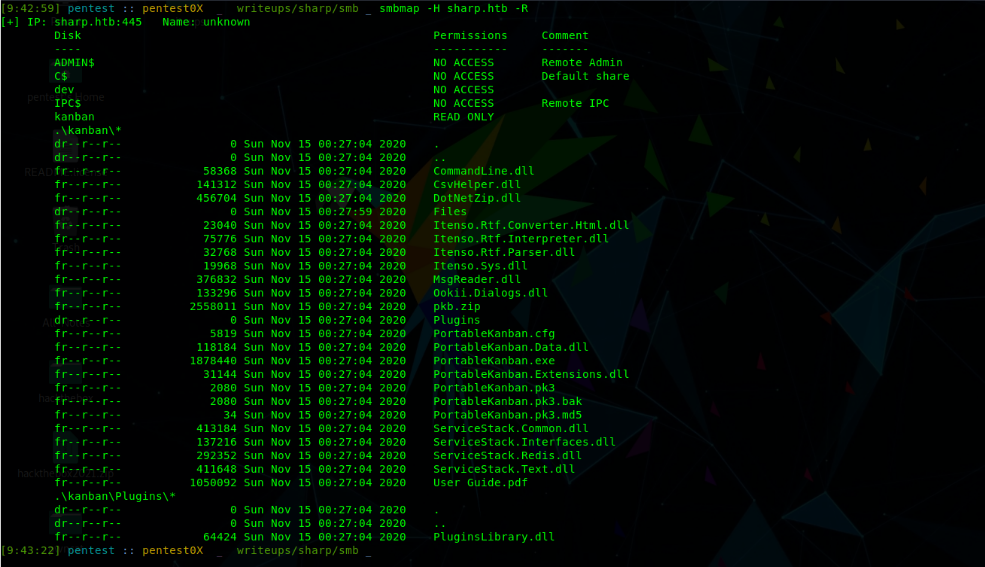Select file size '1878440' of PortableKanban.exe

[x=213, y=360]
